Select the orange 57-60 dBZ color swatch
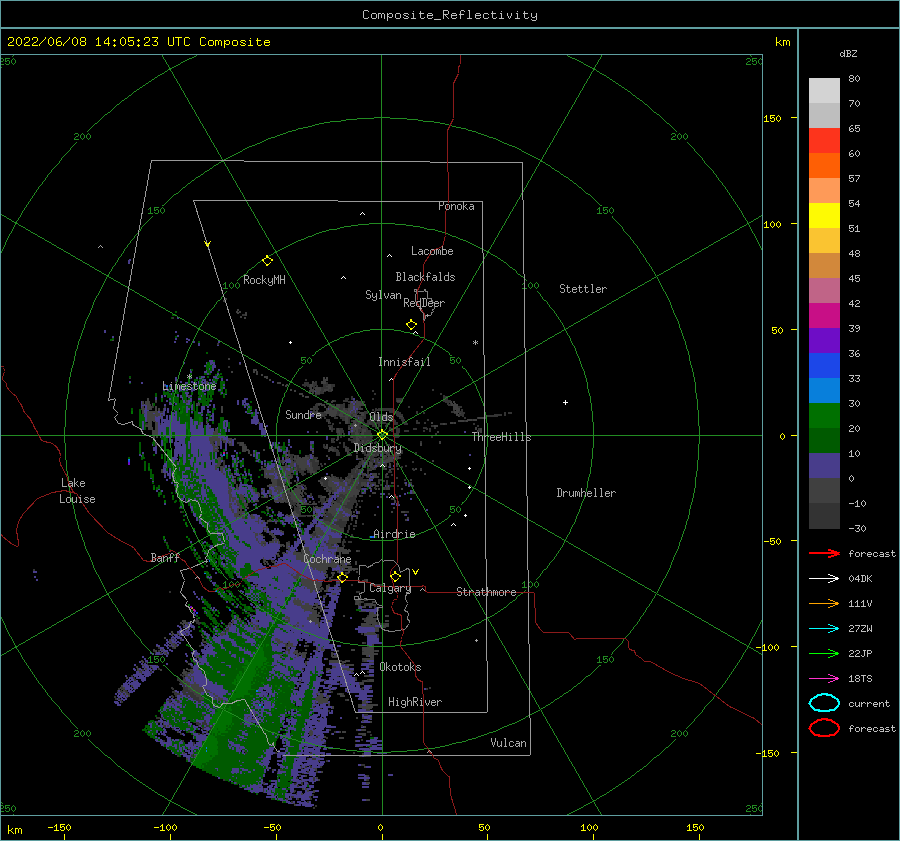 click(x=824, y=165)
